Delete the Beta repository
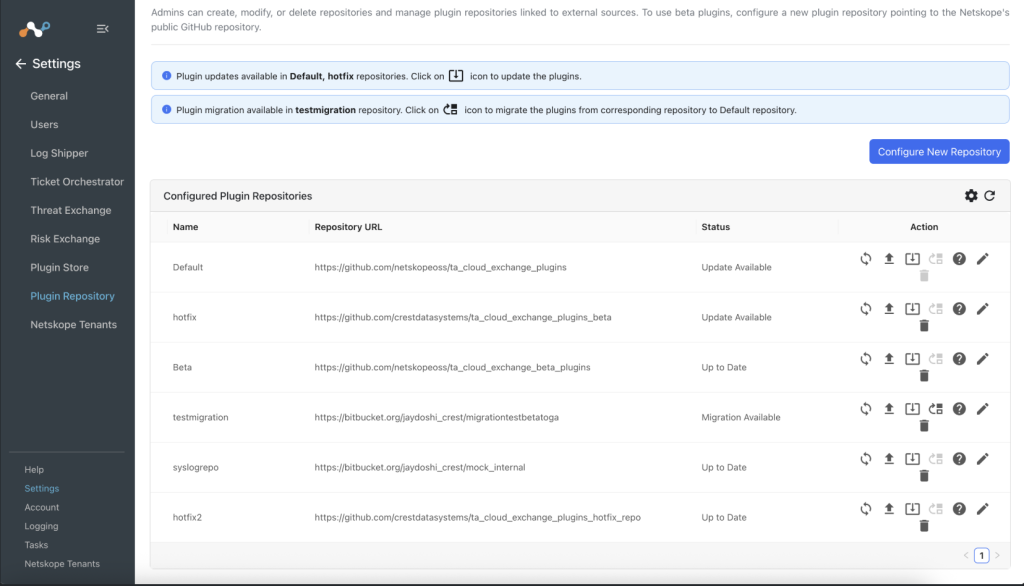1024x586 pixels. coord(923,376)
